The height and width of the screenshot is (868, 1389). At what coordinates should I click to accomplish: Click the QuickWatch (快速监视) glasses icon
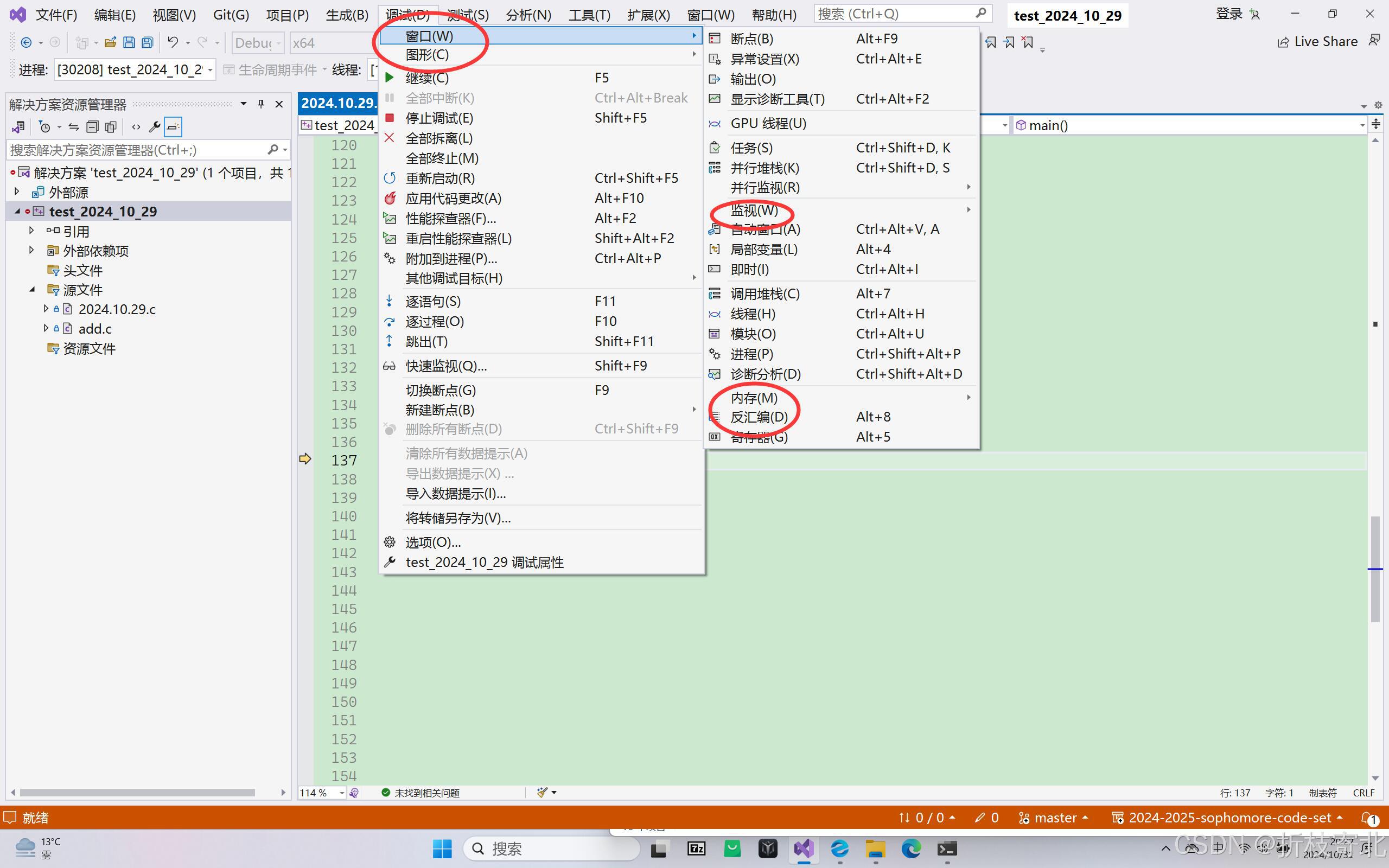point(390,366)
